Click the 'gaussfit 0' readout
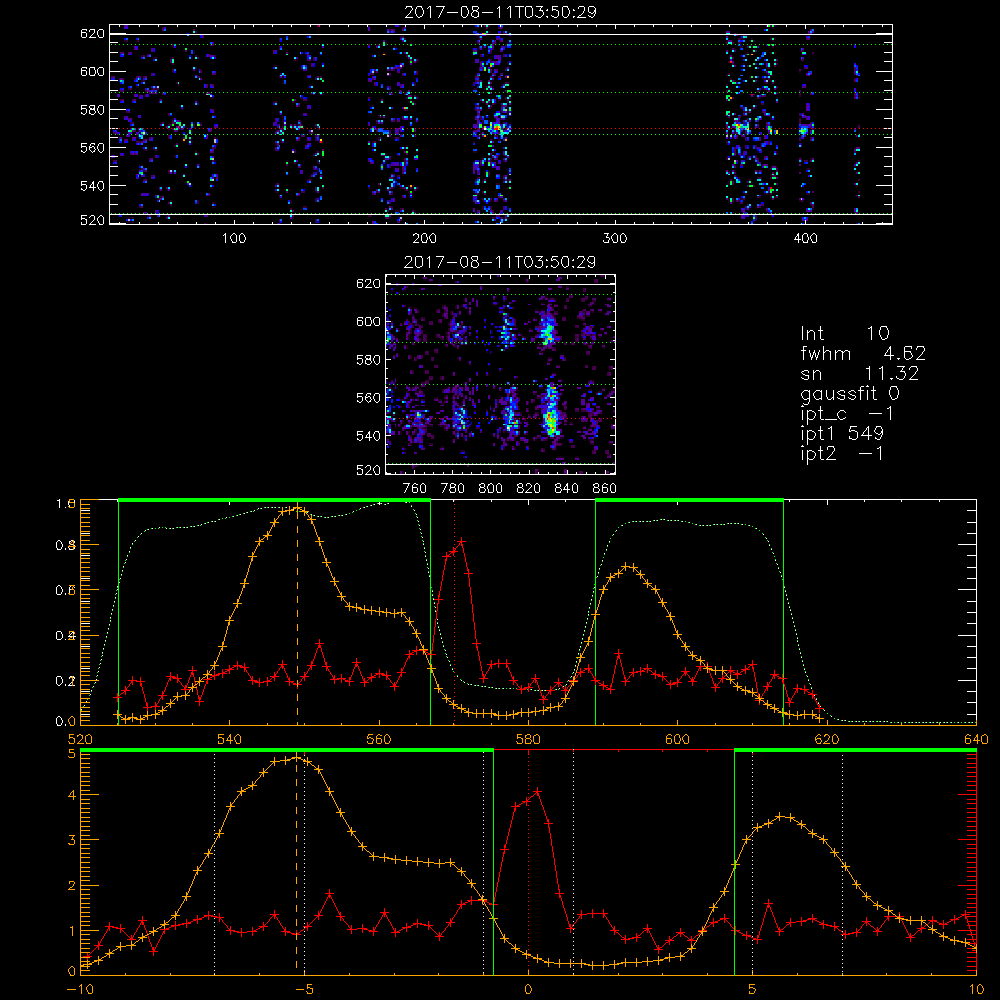Image resolution: width=1000 pixels, height=1000 pixels. pyautogui.click(x=849, y=393)
